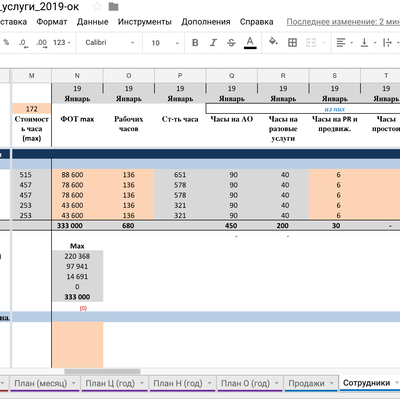
Task: Select total cell 200
Action: (x=283, y=226)
